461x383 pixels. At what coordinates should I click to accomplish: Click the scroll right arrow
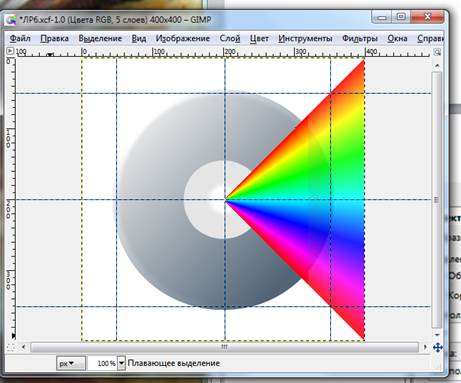(x=425, y=347)
